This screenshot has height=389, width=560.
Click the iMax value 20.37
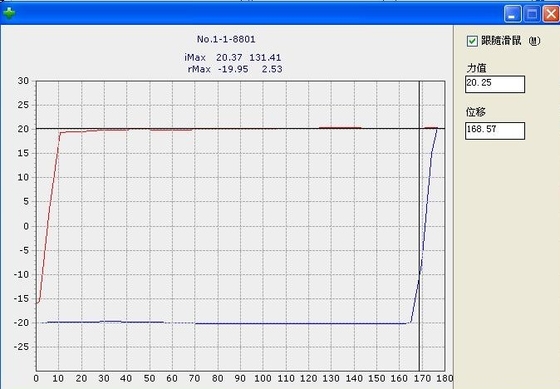pos(229,58)
